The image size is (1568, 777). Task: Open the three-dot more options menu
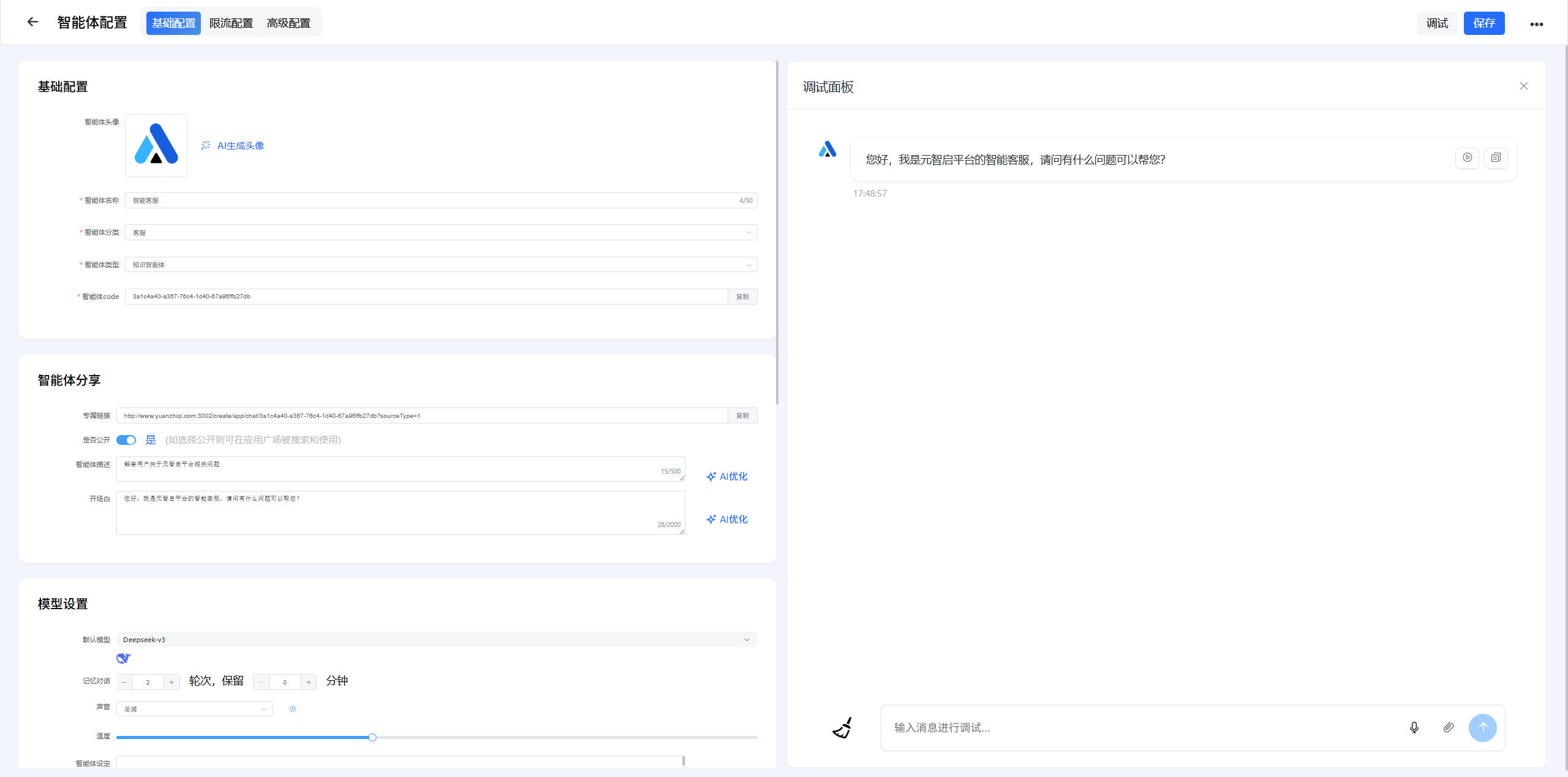pyautogui.click(x=1536, y=24)
